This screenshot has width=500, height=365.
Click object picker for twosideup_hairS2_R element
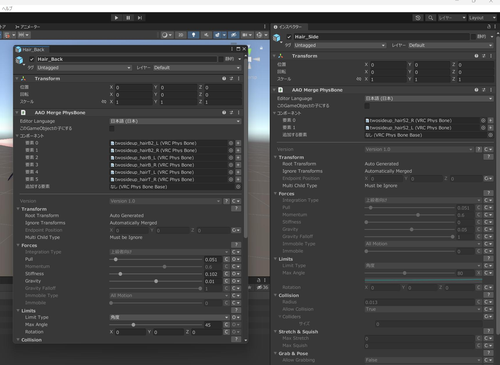coord(483,120)
